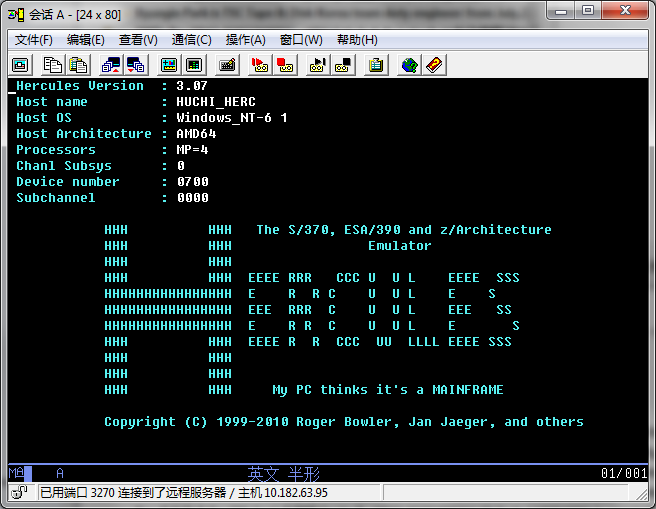The image size is (656, 509).
Task: Click the status bar connection message 10.182.63.95
Action: click(x=184, y=493)
